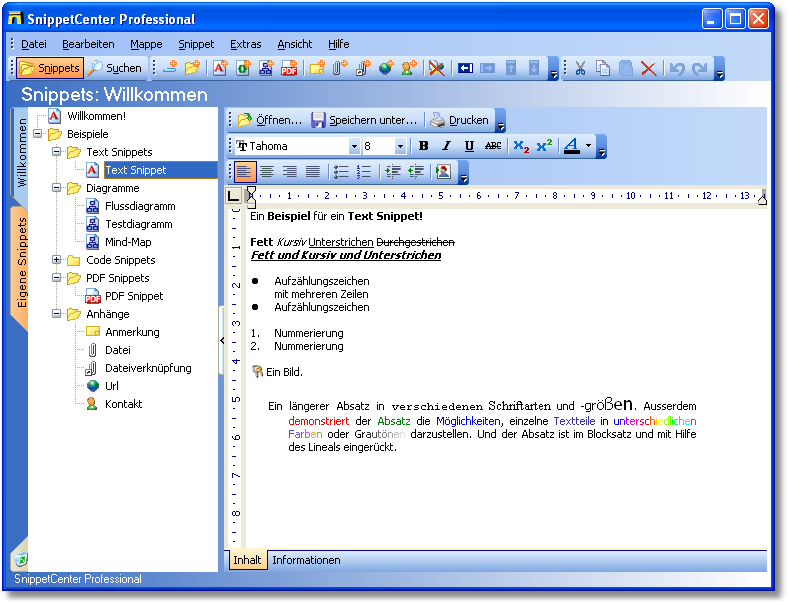Justify the text
Viewport: 789px width, 605px height.
pos(313,172)
